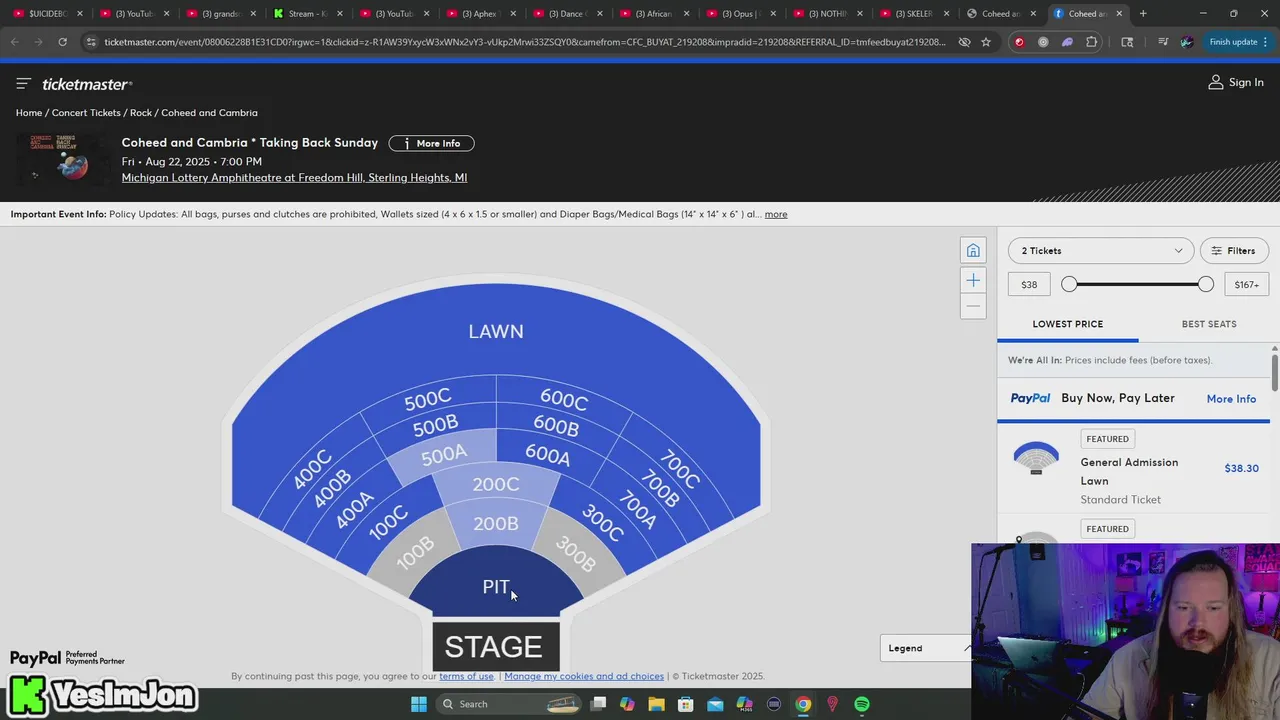Screen dimensions: 1280x720
Task: Click the Chrome icon on the taskbar
Action: 803,704
